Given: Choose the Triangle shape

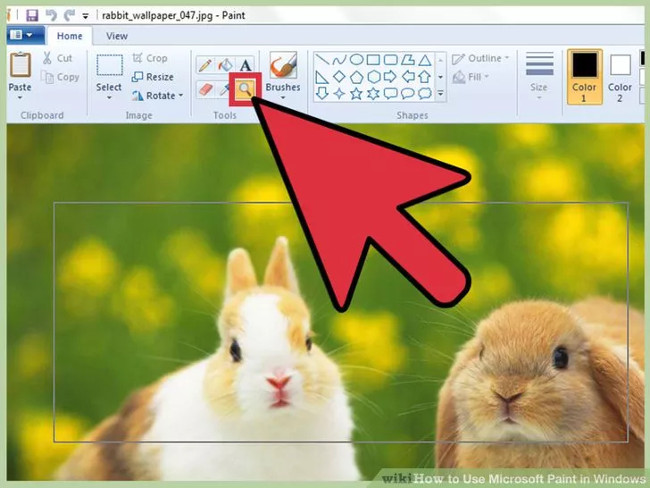Looking at the screenshot, I should [x=424, y=61].
